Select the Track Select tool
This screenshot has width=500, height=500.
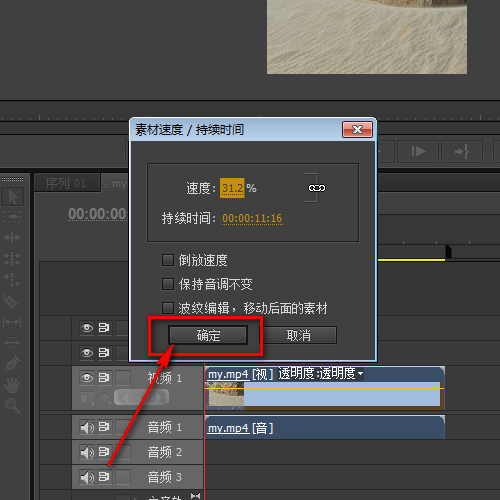point(12,217)
